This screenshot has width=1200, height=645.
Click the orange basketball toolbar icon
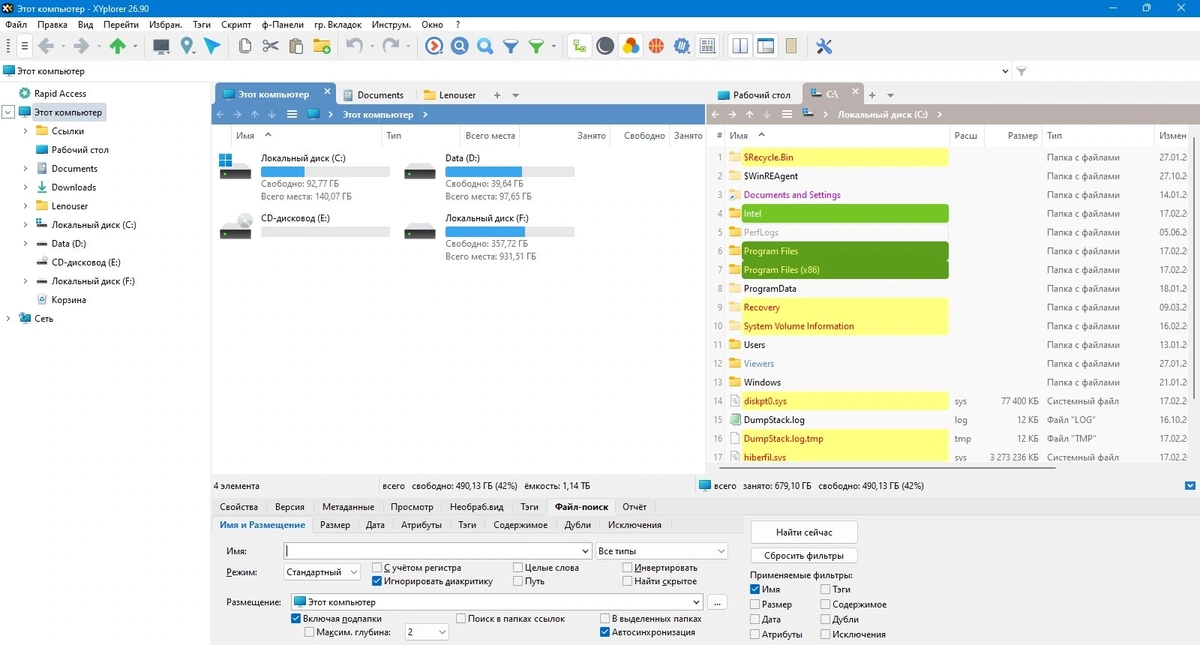coord(656,46)
